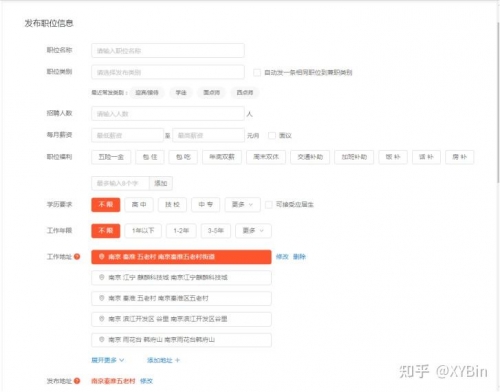Toggle the 包吃 benefit tag
The height and width of the screenshot is (392, 500).
(x=183, y=157)
